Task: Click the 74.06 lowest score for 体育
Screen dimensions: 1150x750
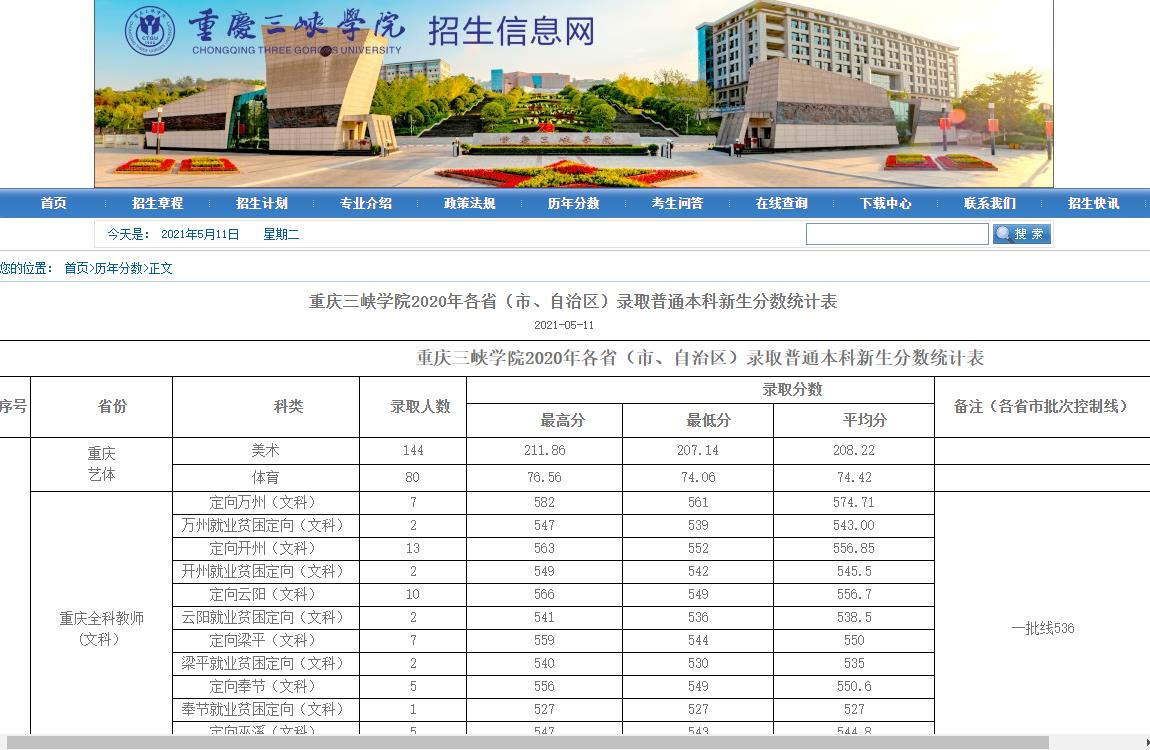Action: (x=697, y=477)
